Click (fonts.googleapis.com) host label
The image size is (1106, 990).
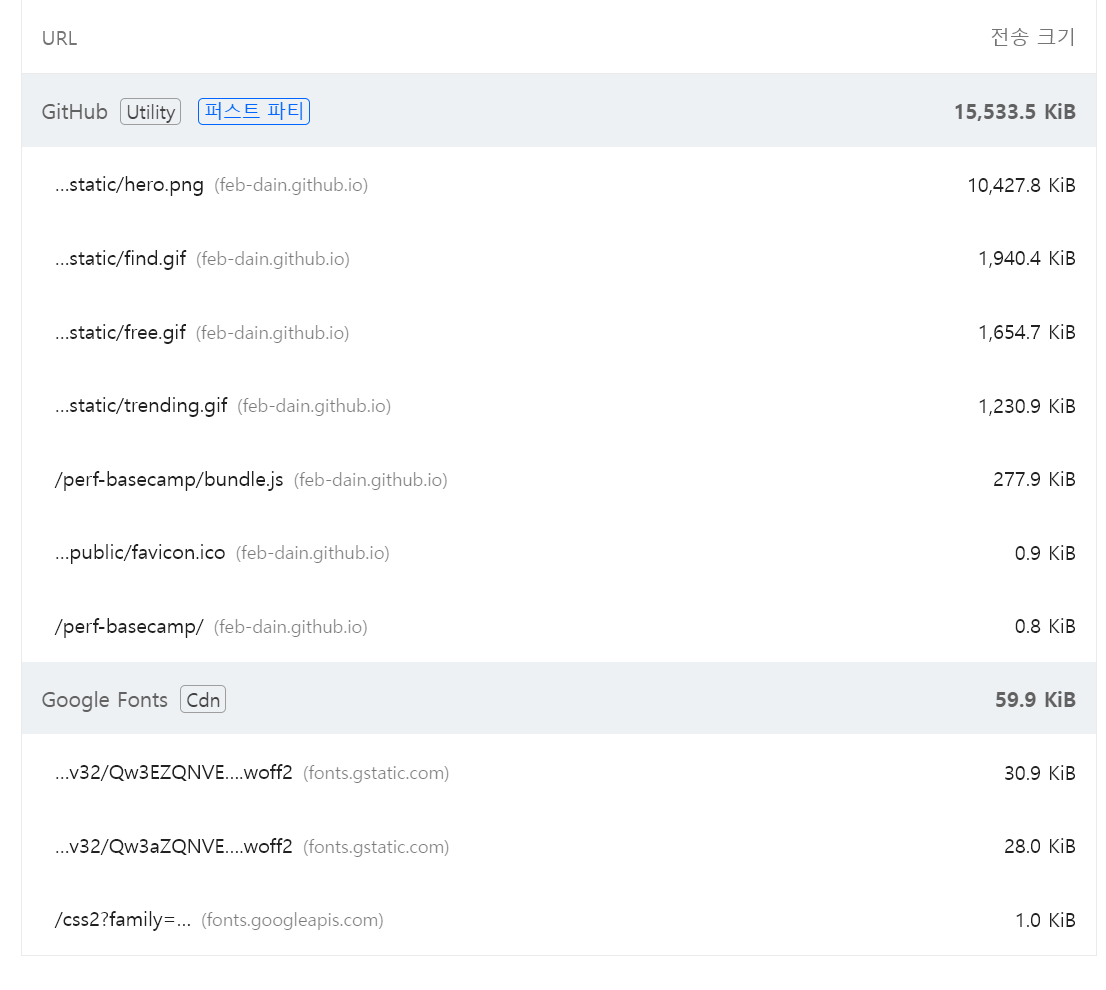pyautogui.click(x=293, y=921)
